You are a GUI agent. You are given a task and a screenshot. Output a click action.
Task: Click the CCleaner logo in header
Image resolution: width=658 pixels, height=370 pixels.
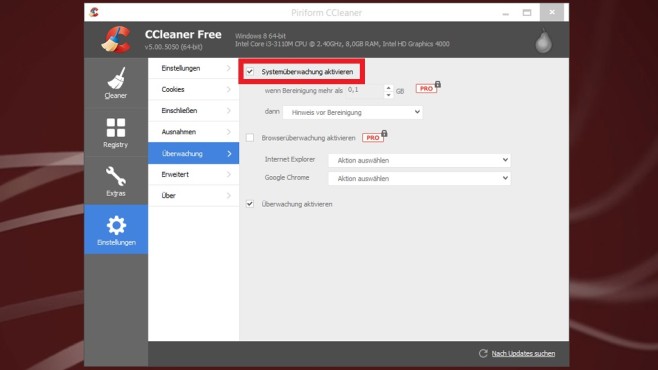tap(117, 39)
